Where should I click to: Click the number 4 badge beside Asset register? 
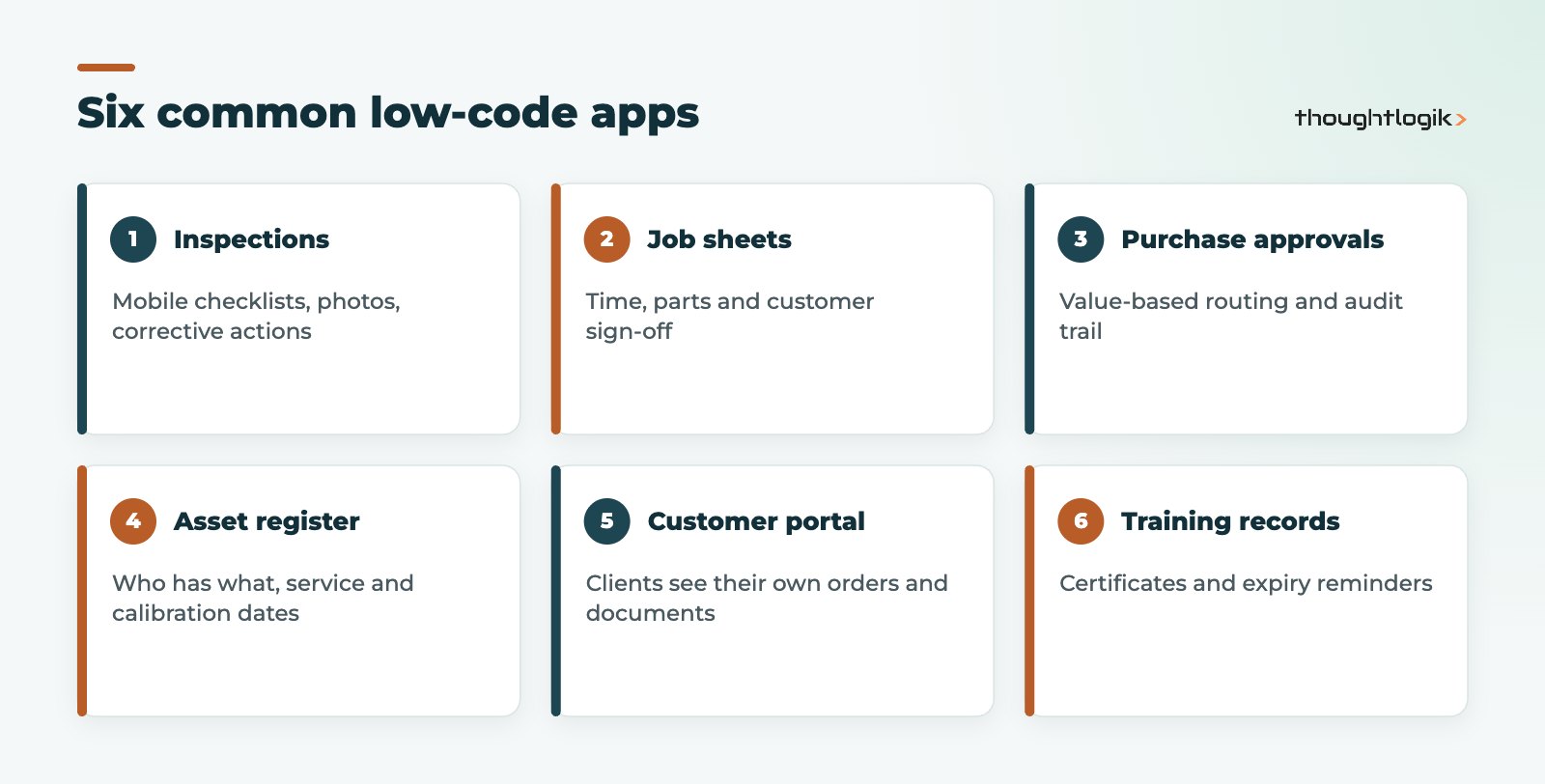(x=133, y=521)
